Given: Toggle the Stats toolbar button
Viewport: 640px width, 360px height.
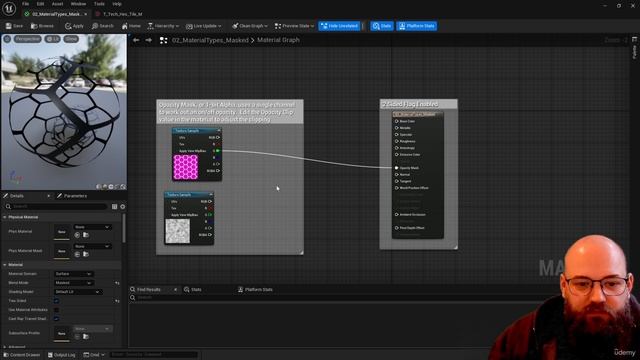Looking at the screenshot, I should click(382, 26).
